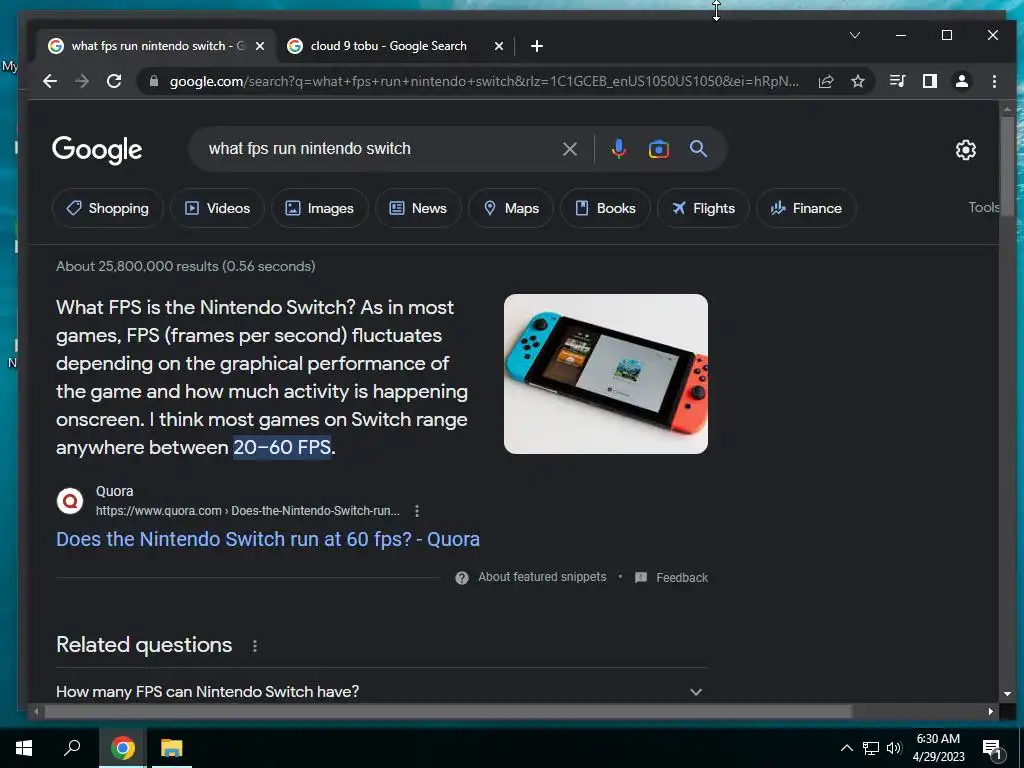Click the scroll right arrow
The image size is (1024, 768).
(x=991, y=712)
